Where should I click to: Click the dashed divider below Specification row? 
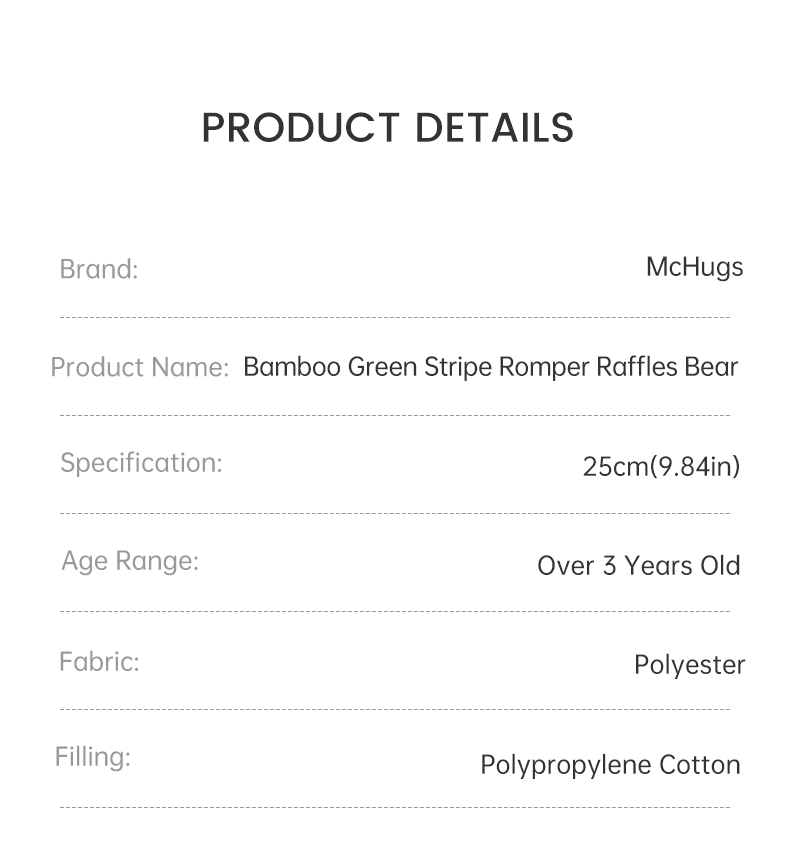[x=395, y=513]
